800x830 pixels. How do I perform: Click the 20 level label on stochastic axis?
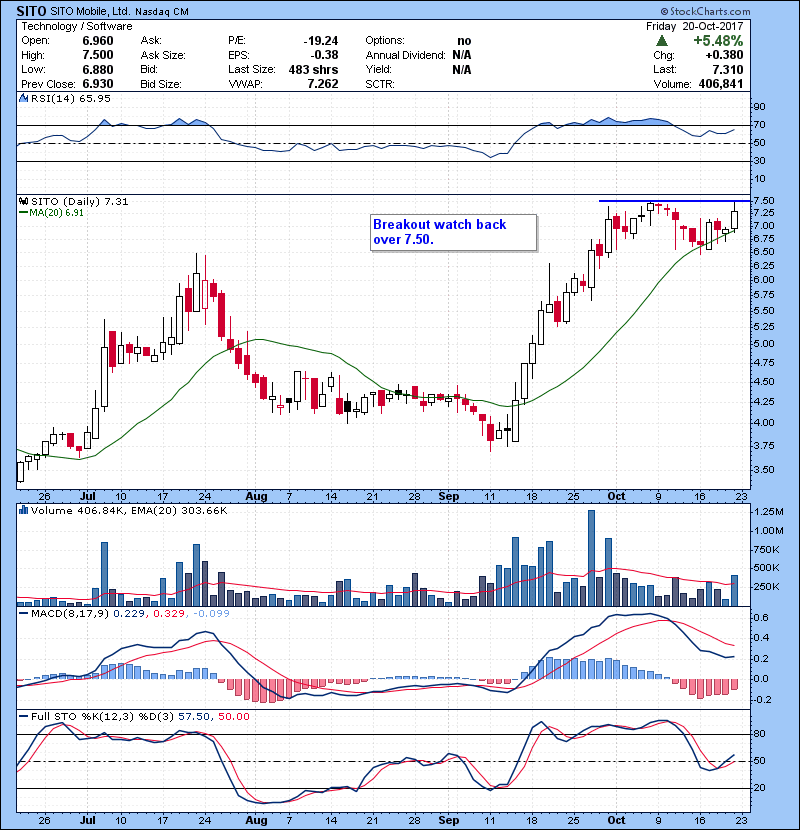759,788
